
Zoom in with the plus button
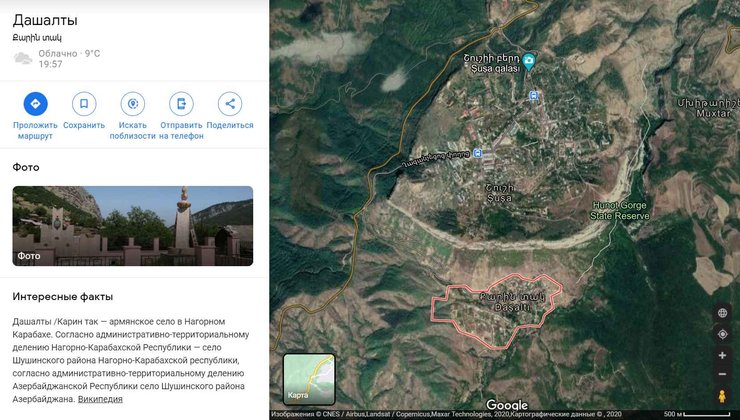click(x=722, y=355)
